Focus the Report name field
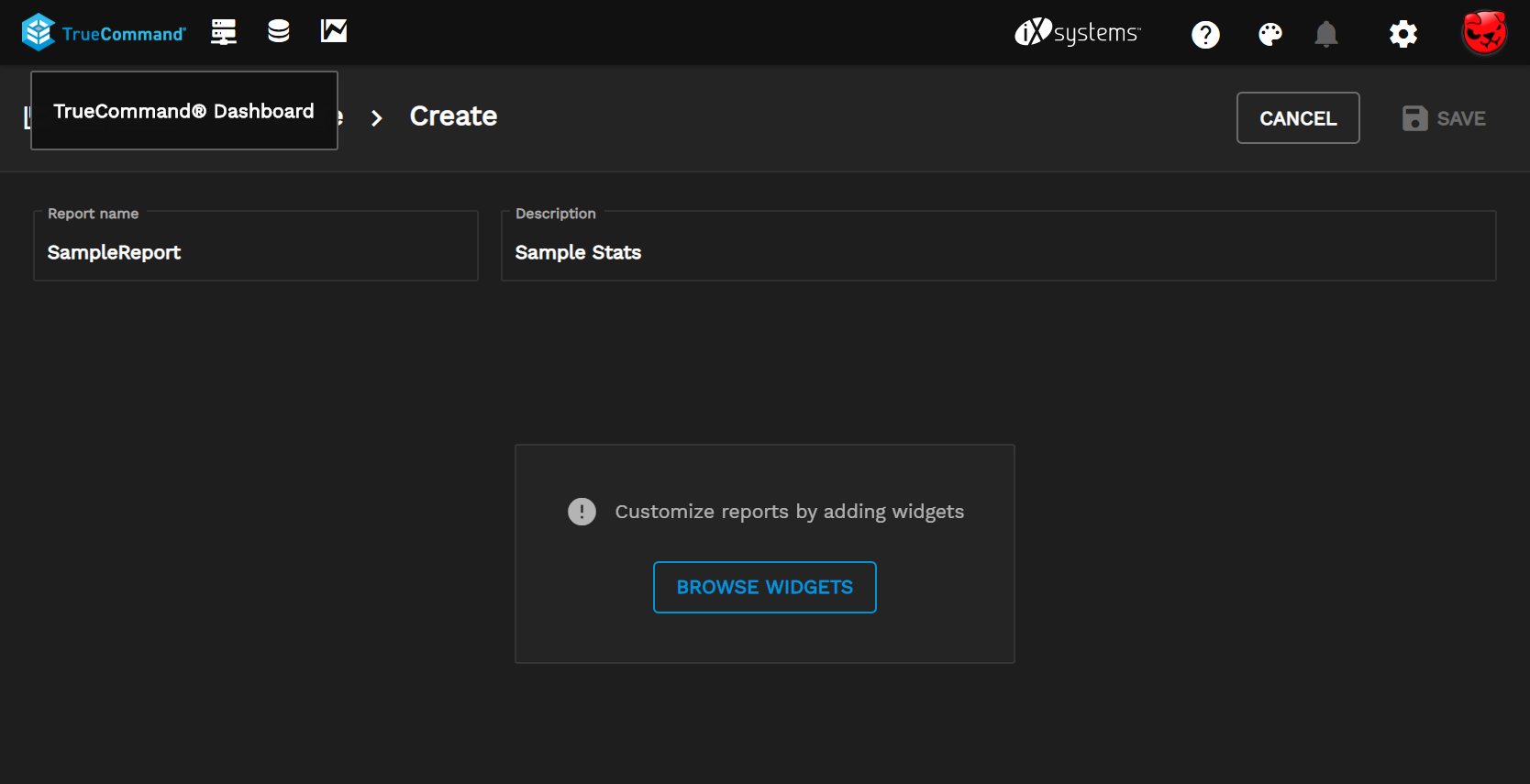Viewport: 1530px width, 784px height. click(255, 252)
